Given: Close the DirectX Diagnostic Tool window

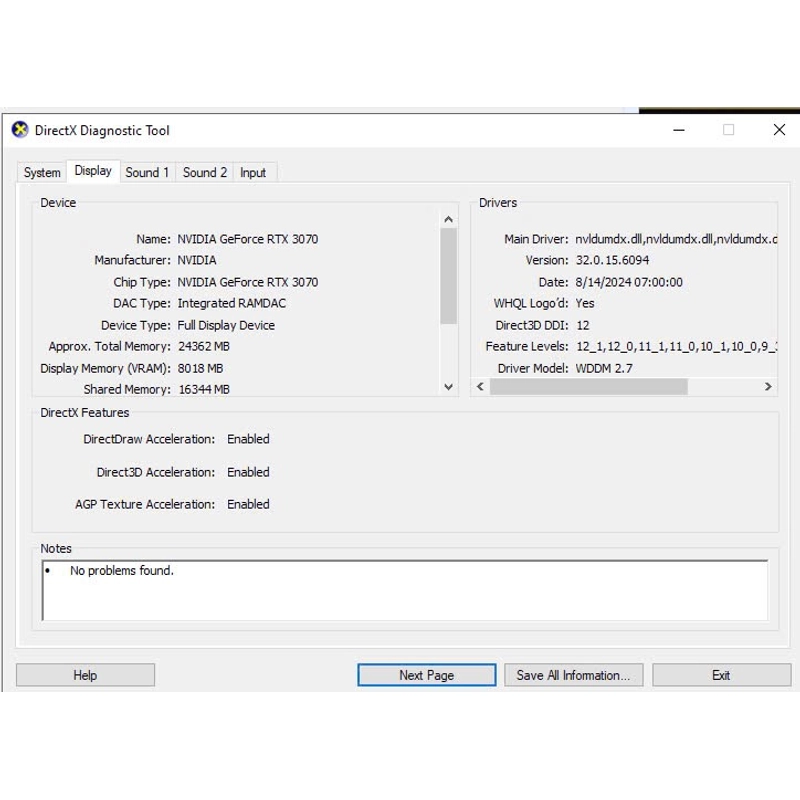Looking at the screenshot, I should coord(779,130).
